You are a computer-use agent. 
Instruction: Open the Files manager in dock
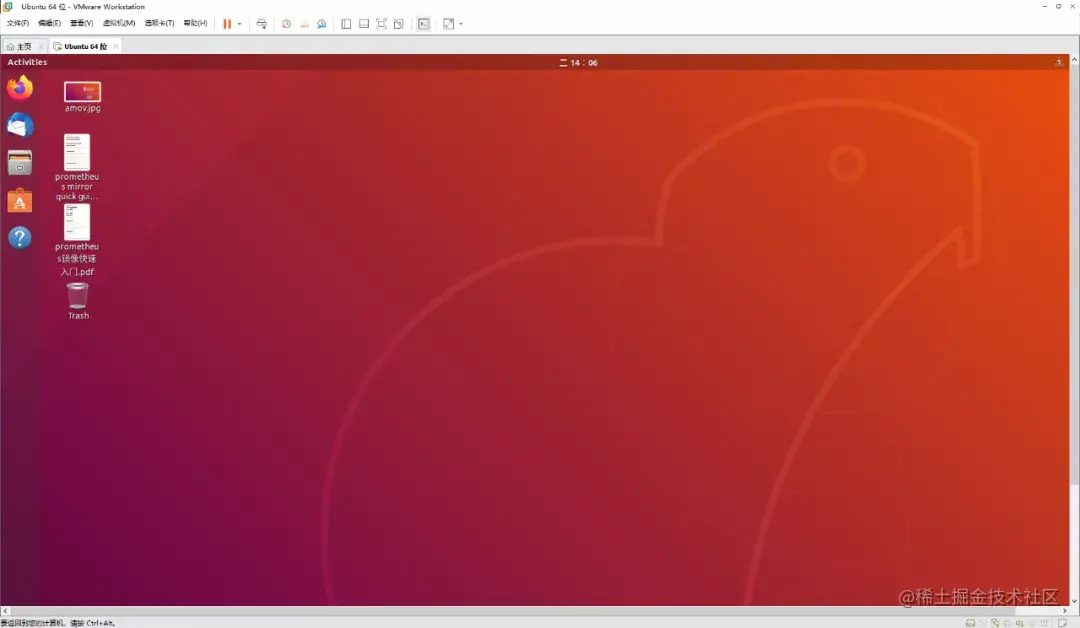20,163
